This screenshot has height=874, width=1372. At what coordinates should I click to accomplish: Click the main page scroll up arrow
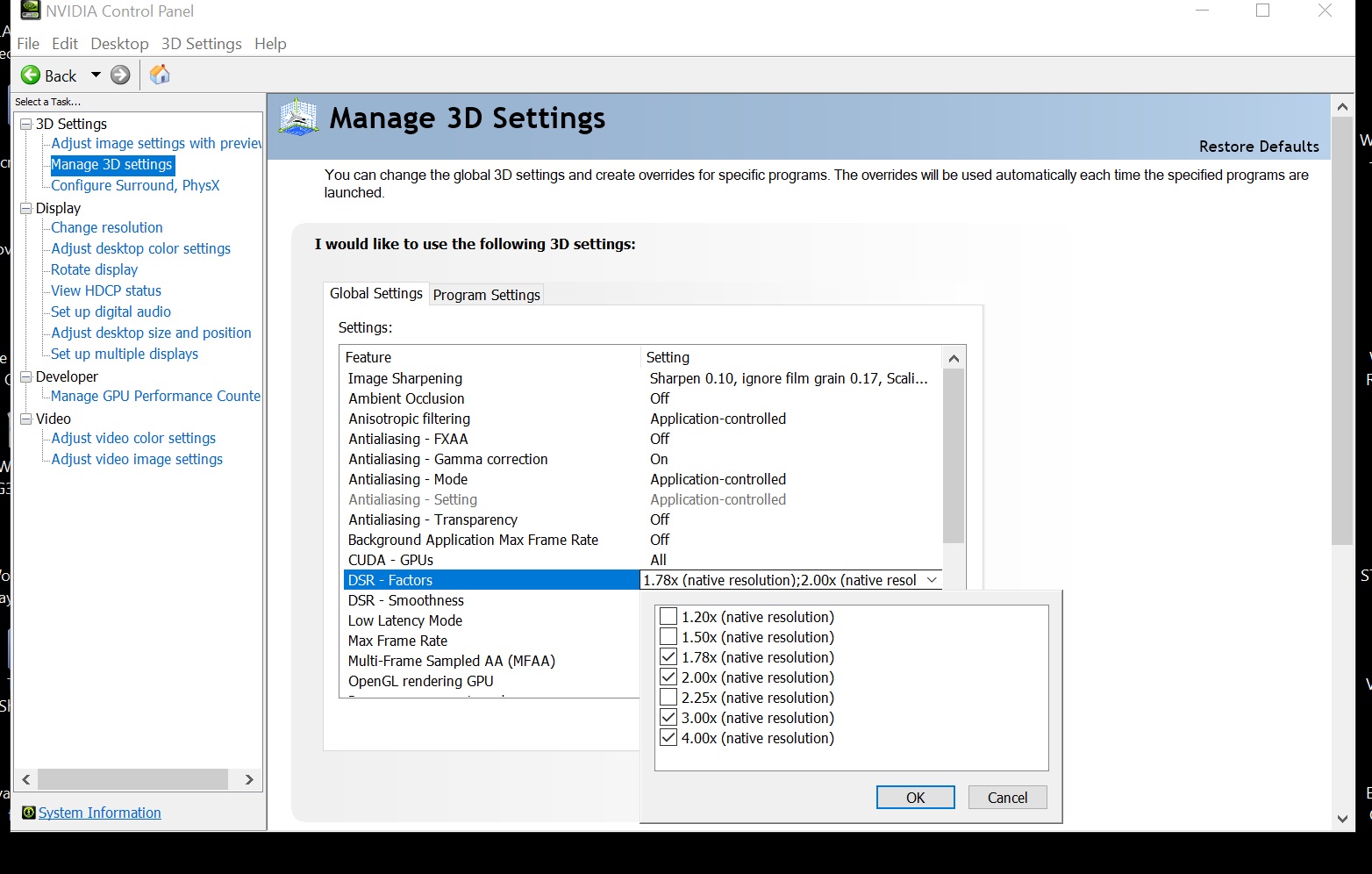pyautogui.click(x=1342, y=106)
